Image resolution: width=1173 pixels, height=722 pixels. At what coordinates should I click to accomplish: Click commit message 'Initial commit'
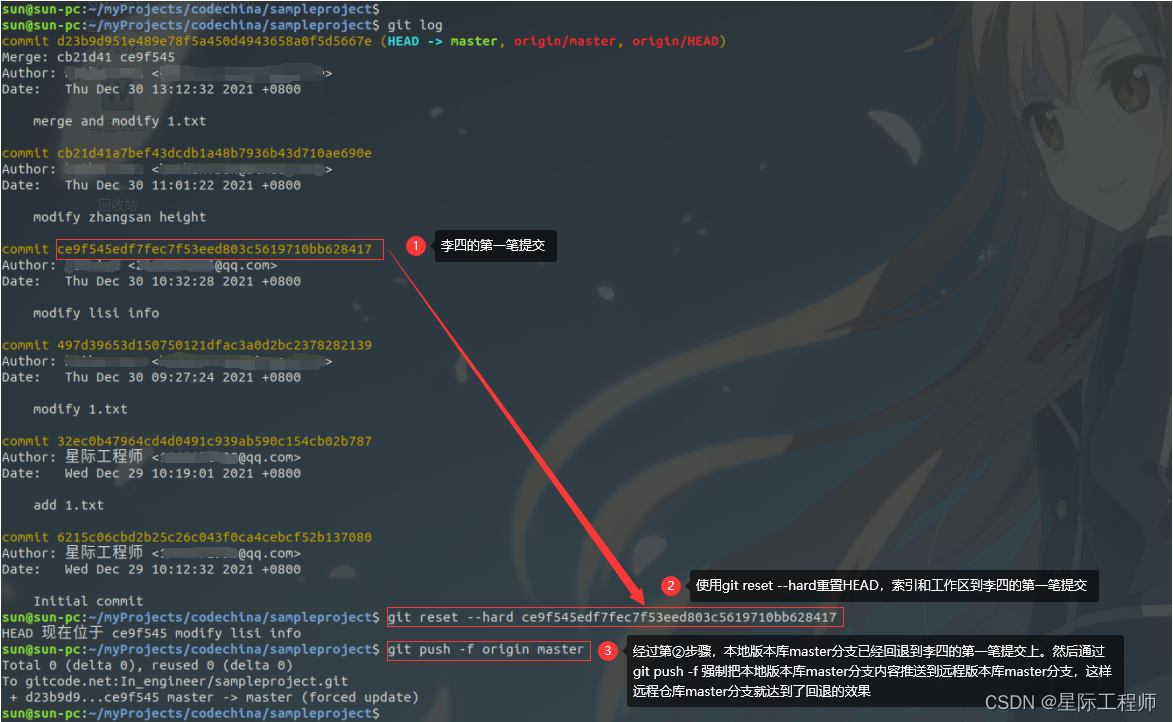(88, 601)
